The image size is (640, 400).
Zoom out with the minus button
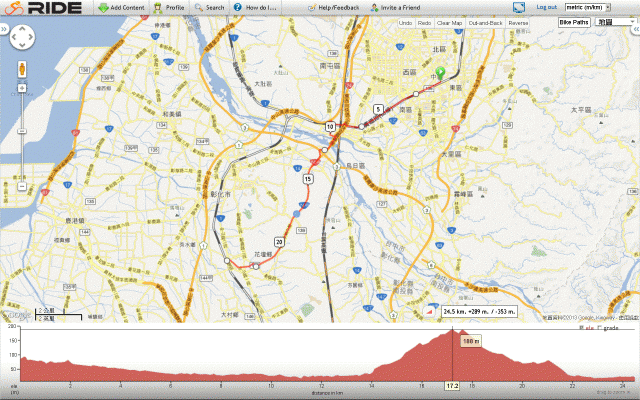tap(22, 187)
